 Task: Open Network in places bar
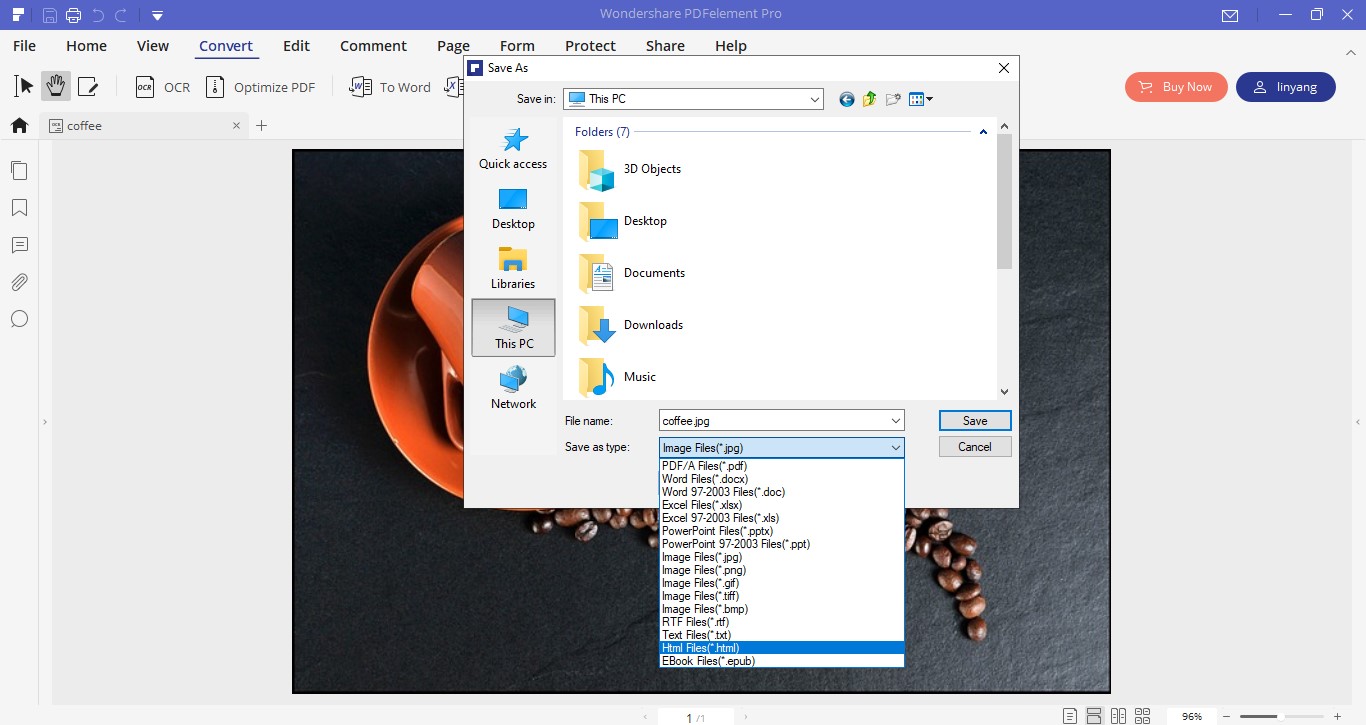pos(513,388)
